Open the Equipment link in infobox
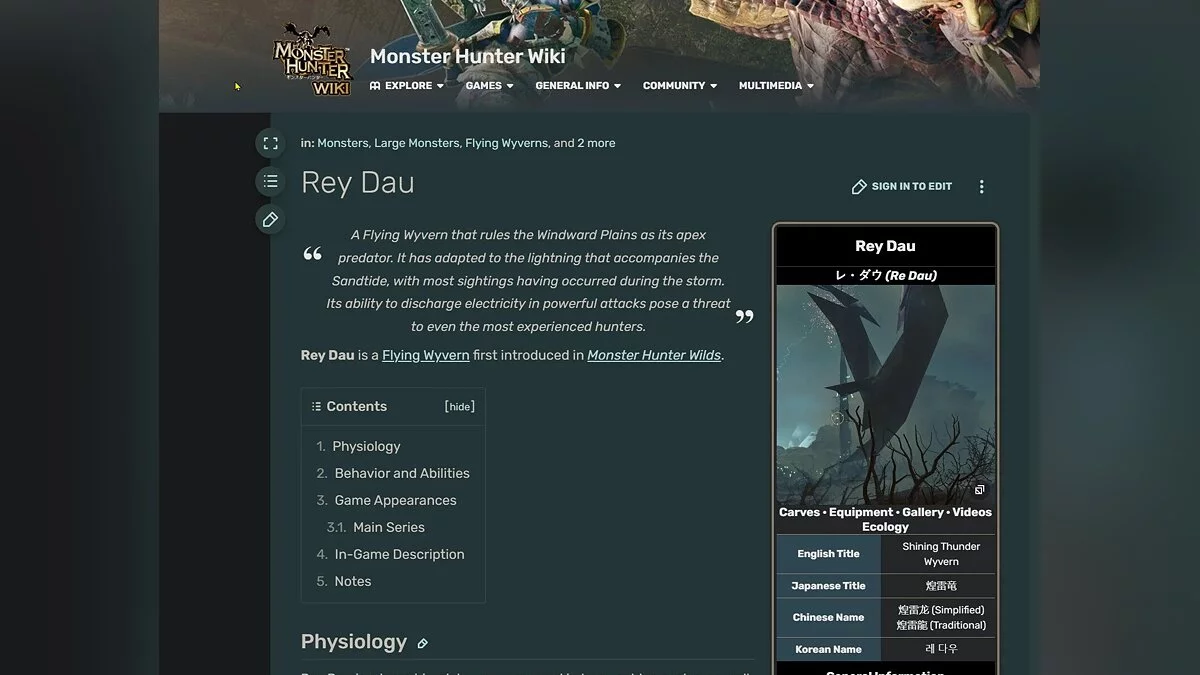The width and height of the screenshot is (1200, 675). (x=860, y=512)
